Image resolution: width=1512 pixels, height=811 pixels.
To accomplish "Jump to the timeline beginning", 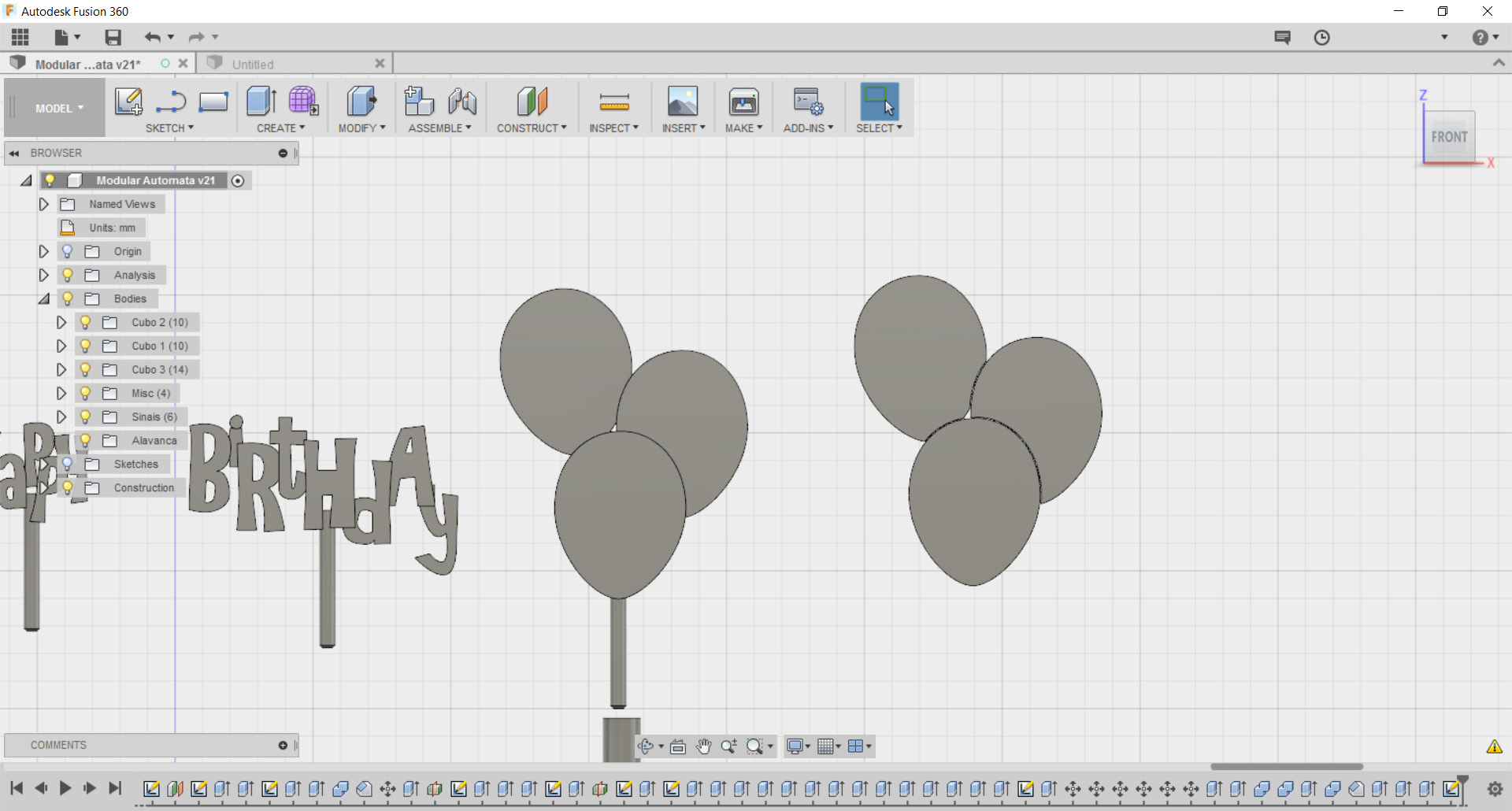I will point(17,788).
